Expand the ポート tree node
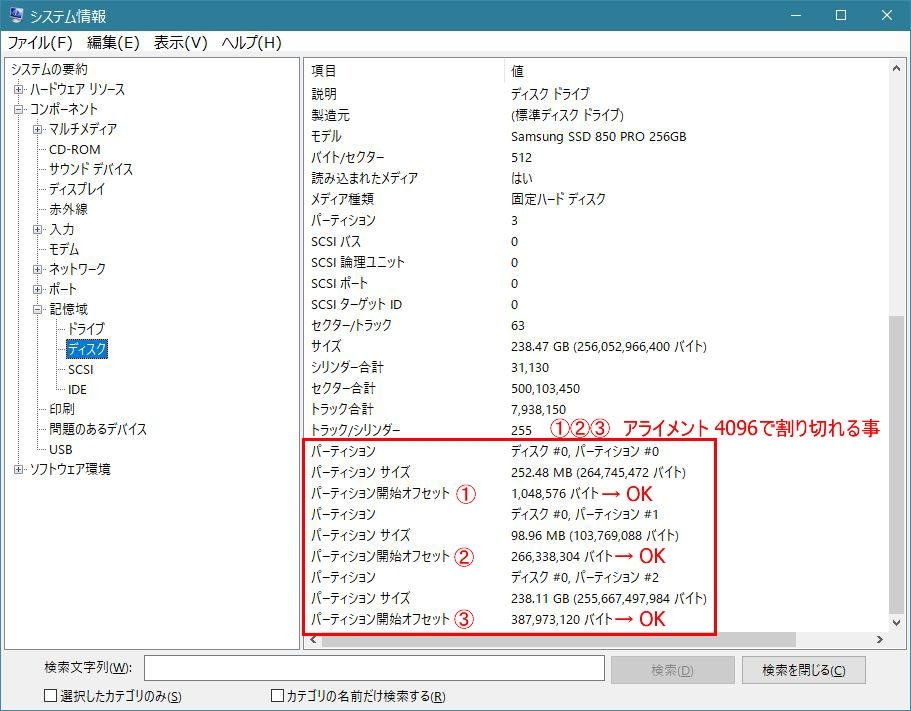911x711 pixels. [x=38, y=289]
